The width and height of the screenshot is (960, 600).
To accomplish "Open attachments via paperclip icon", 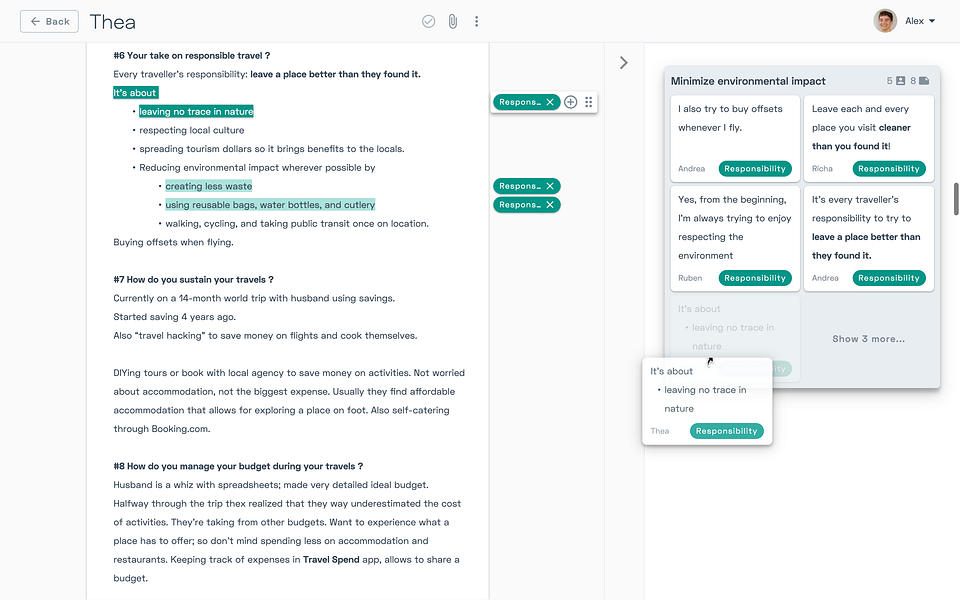I will [x=452, y=21].
